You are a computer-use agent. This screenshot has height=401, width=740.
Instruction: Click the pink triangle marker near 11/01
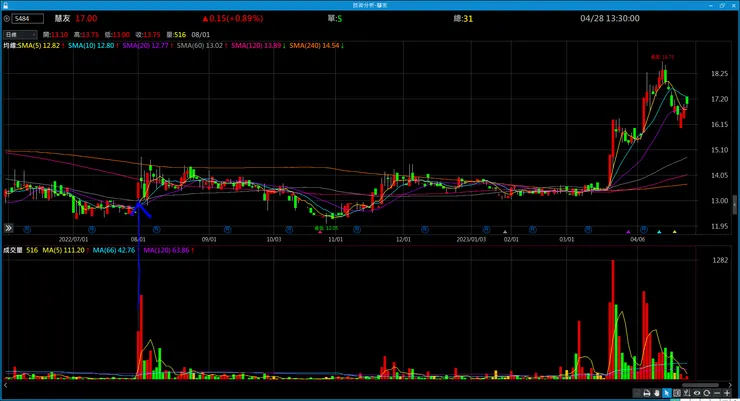coord(320,232)
